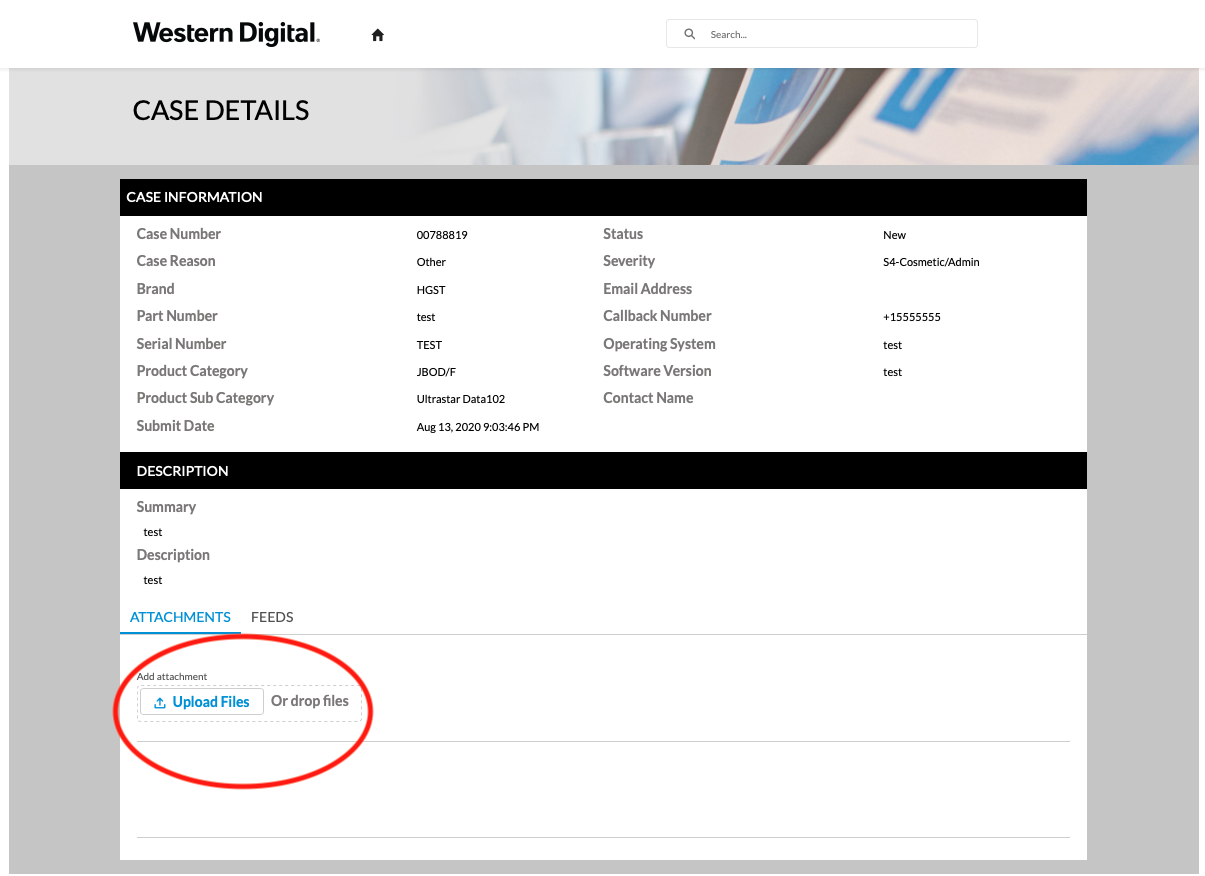
Task: Click the Western Digital logo
Action: (x=225, y=32)
